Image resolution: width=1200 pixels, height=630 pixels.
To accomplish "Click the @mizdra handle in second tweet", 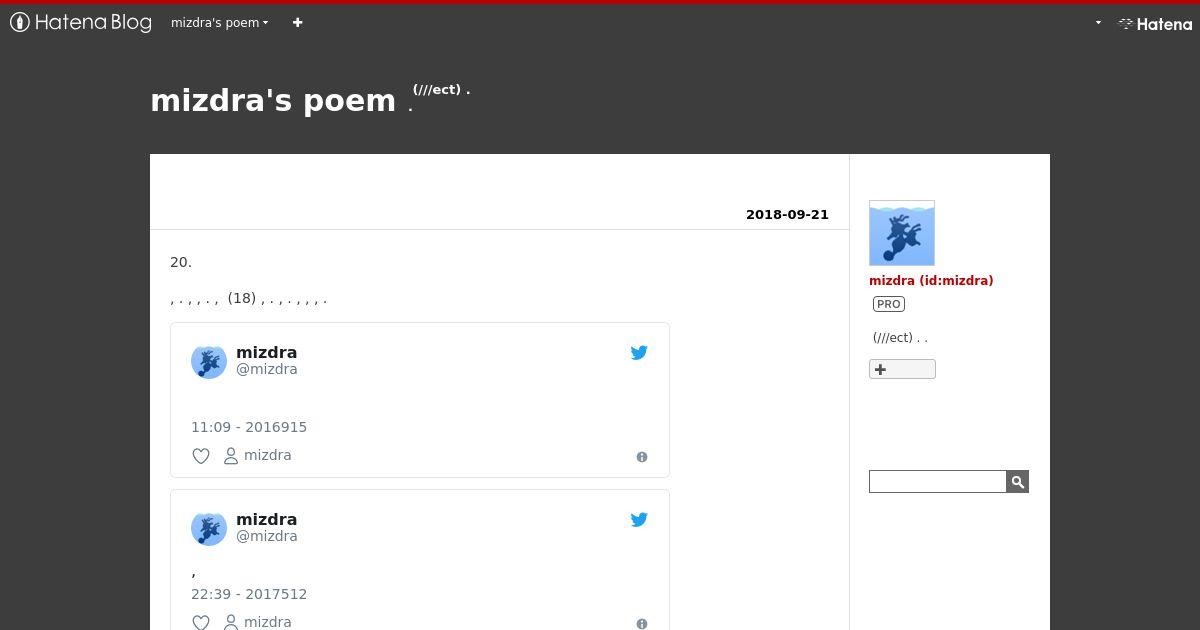I will [267, 536].
